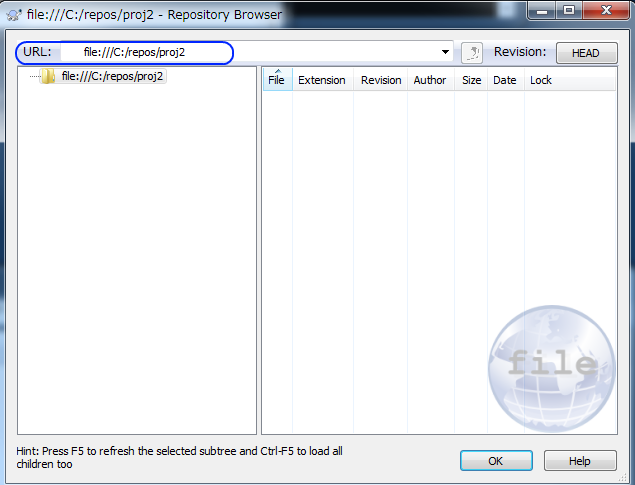Maximize the Repository Browser window
Viewport: 635px width, 485px height.
click(x=569, y=10)
